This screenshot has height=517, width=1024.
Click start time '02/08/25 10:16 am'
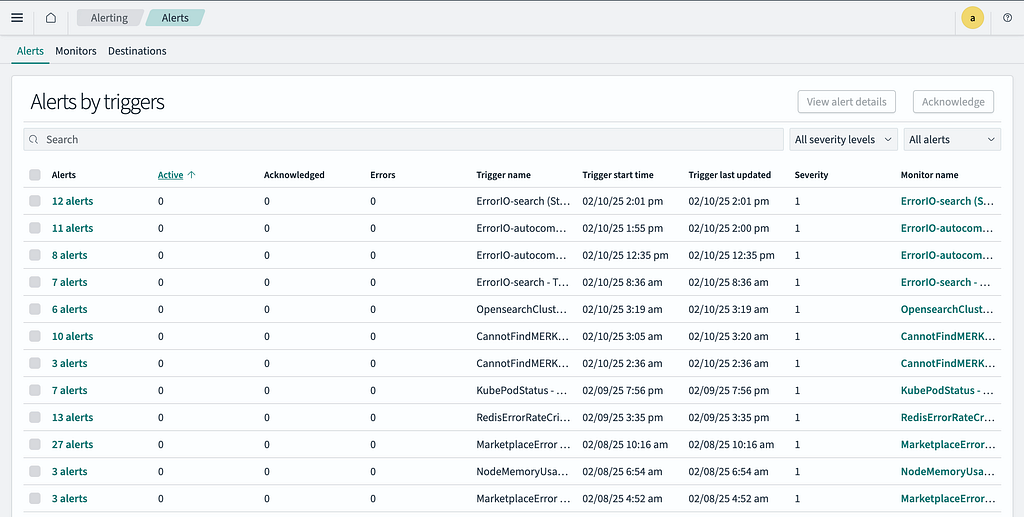[x=625, y=445]
